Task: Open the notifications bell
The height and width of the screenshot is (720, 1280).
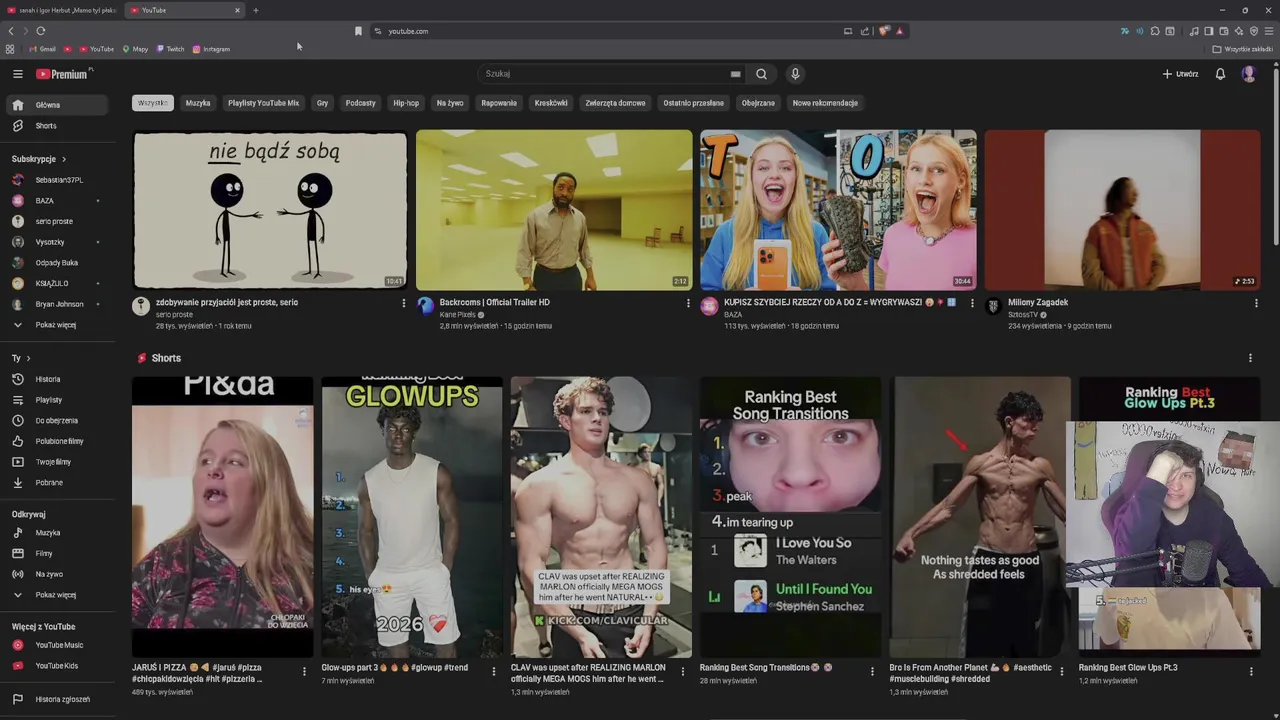Action: pos(1220,74)
